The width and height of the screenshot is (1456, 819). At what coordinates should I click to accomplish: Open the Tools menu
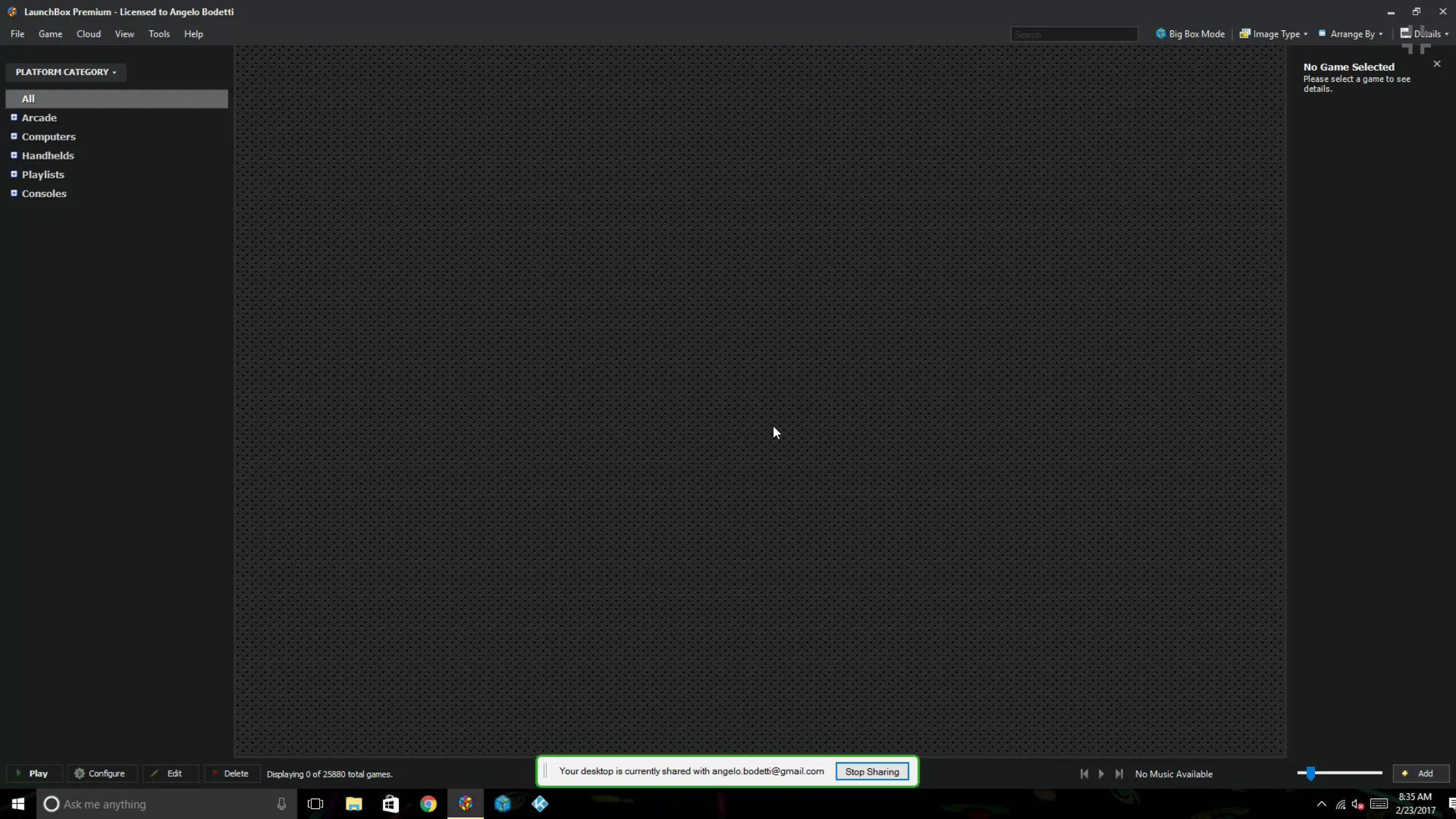coord(159,34)
